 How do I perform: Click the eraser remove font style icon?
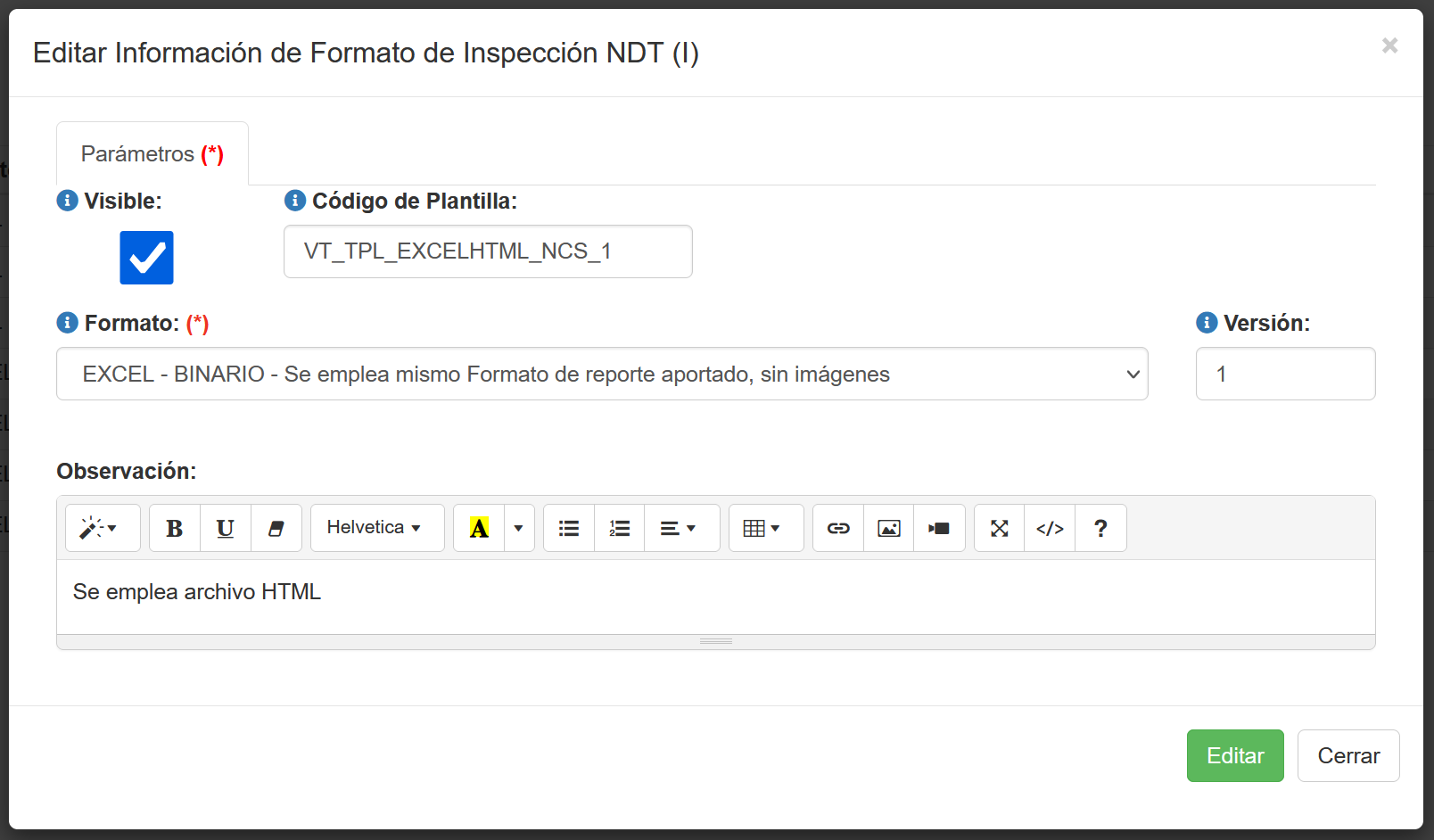(x=276, y=529)
